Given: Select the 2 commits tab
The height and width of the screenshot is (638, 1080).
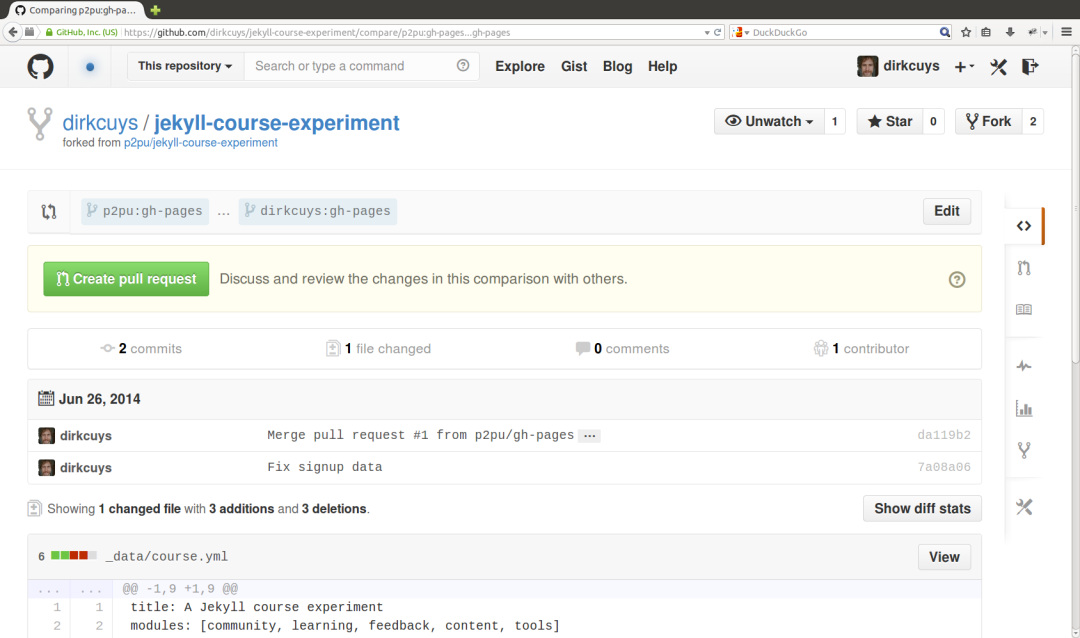Looking at the screenshot, I should pyautogui.click(x=141, y=349).
